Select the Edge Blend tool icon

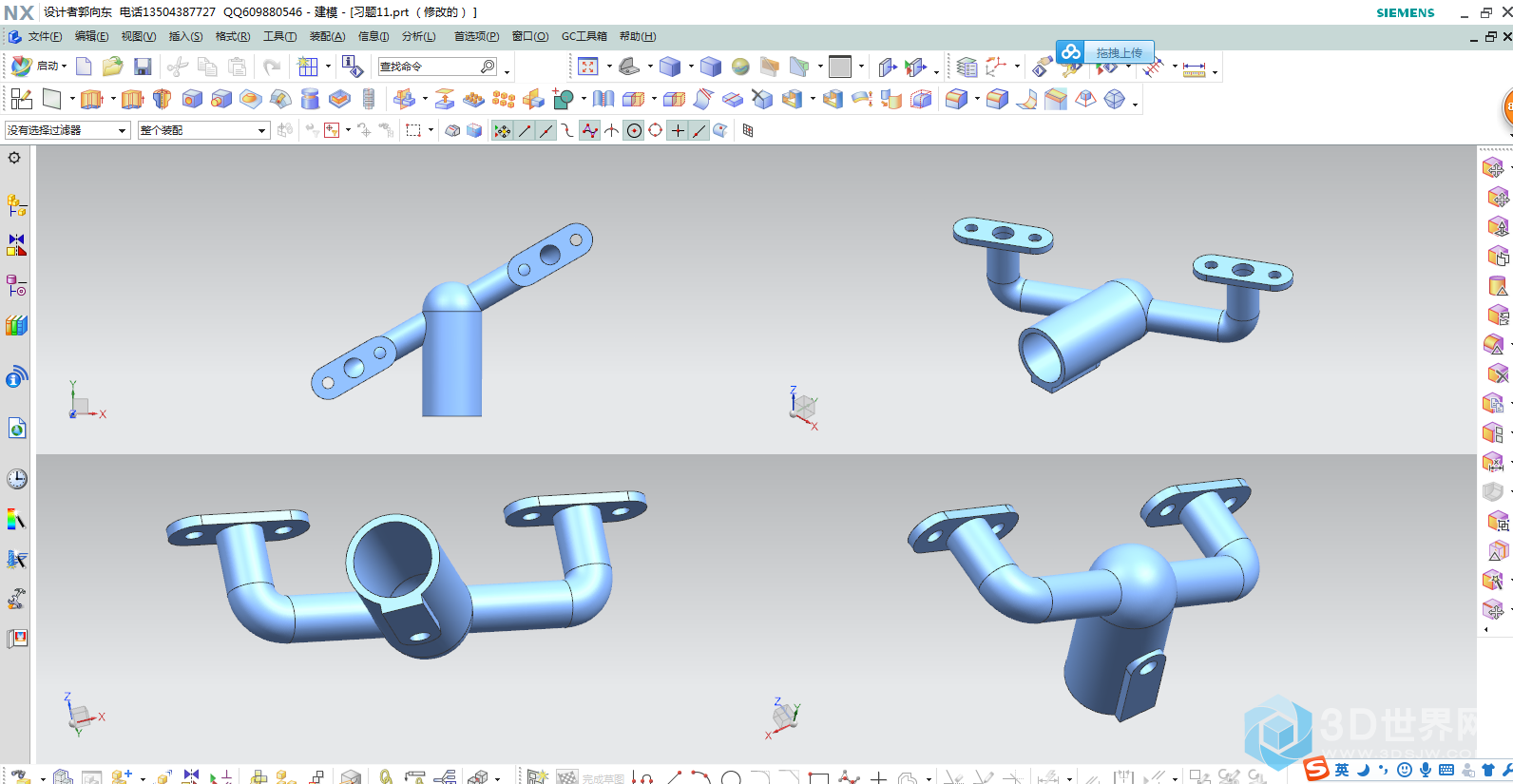pyautogui.click(x=956, y=99)
